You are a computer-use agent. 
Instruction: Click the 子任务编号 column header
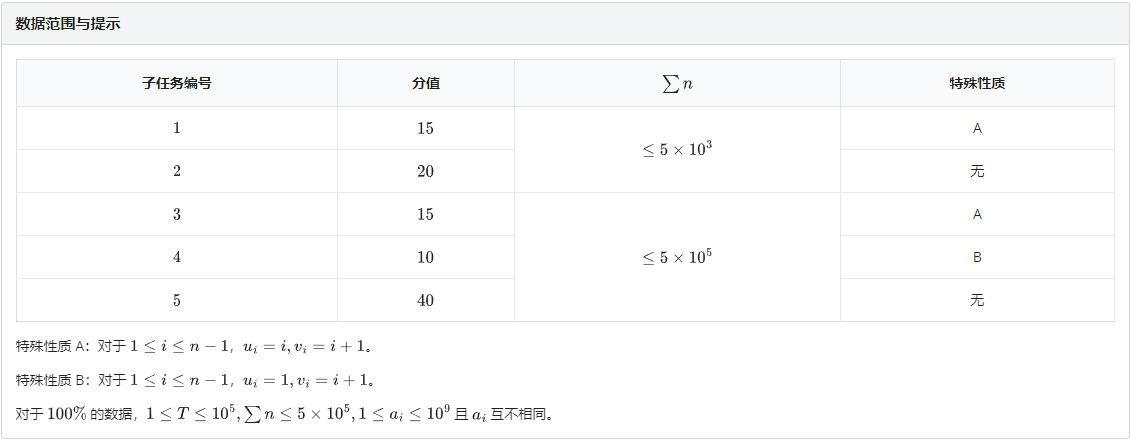click(x=177, y=83)
